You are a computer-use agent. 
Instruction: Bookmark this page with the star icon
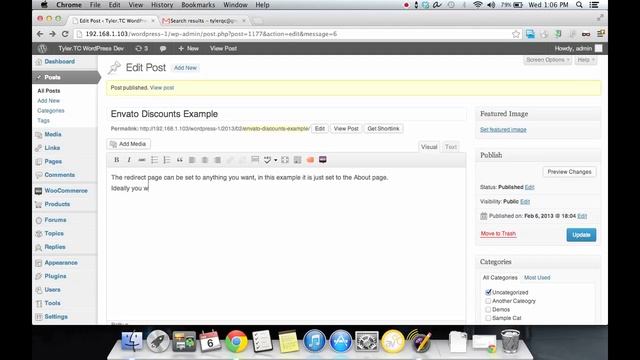pyautogui.click(x=516, y=34)
